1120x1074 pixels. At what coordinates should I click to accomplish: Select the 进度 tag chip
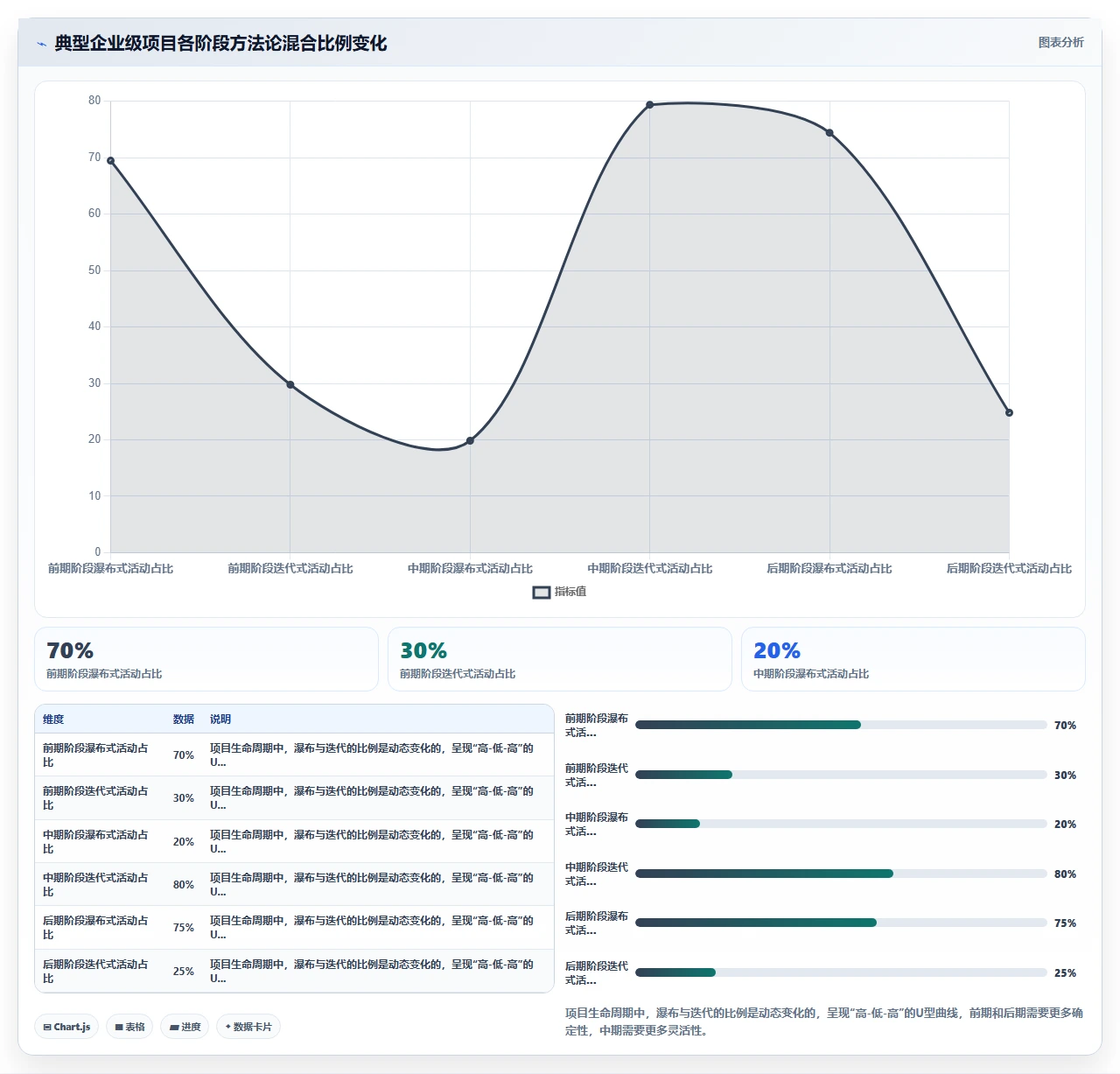click(x=185, y=1027)
